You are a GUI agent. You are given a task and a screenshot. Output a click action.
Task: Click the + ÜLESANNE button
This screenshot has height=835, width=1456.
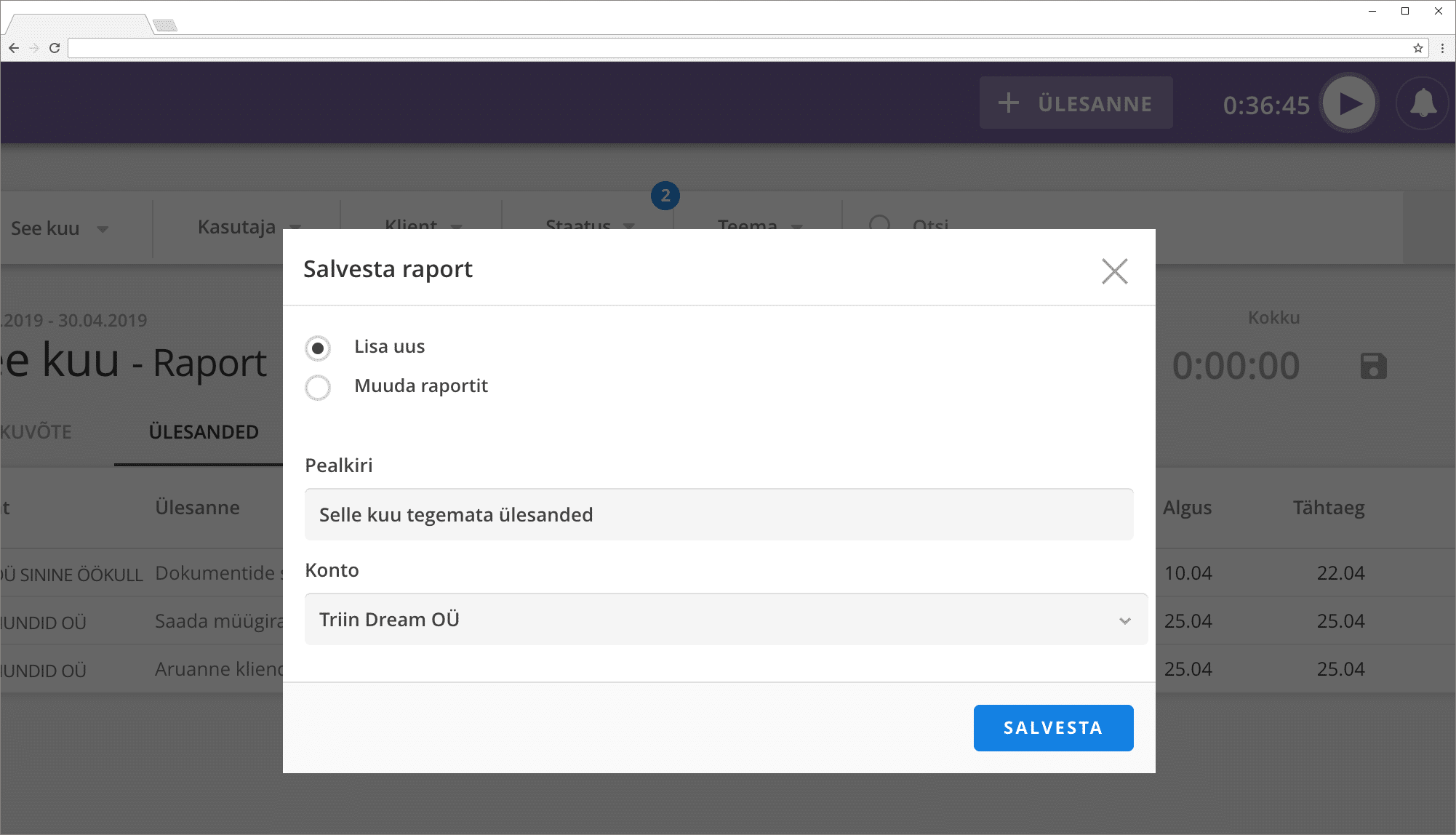click(x=1076, y=103)
